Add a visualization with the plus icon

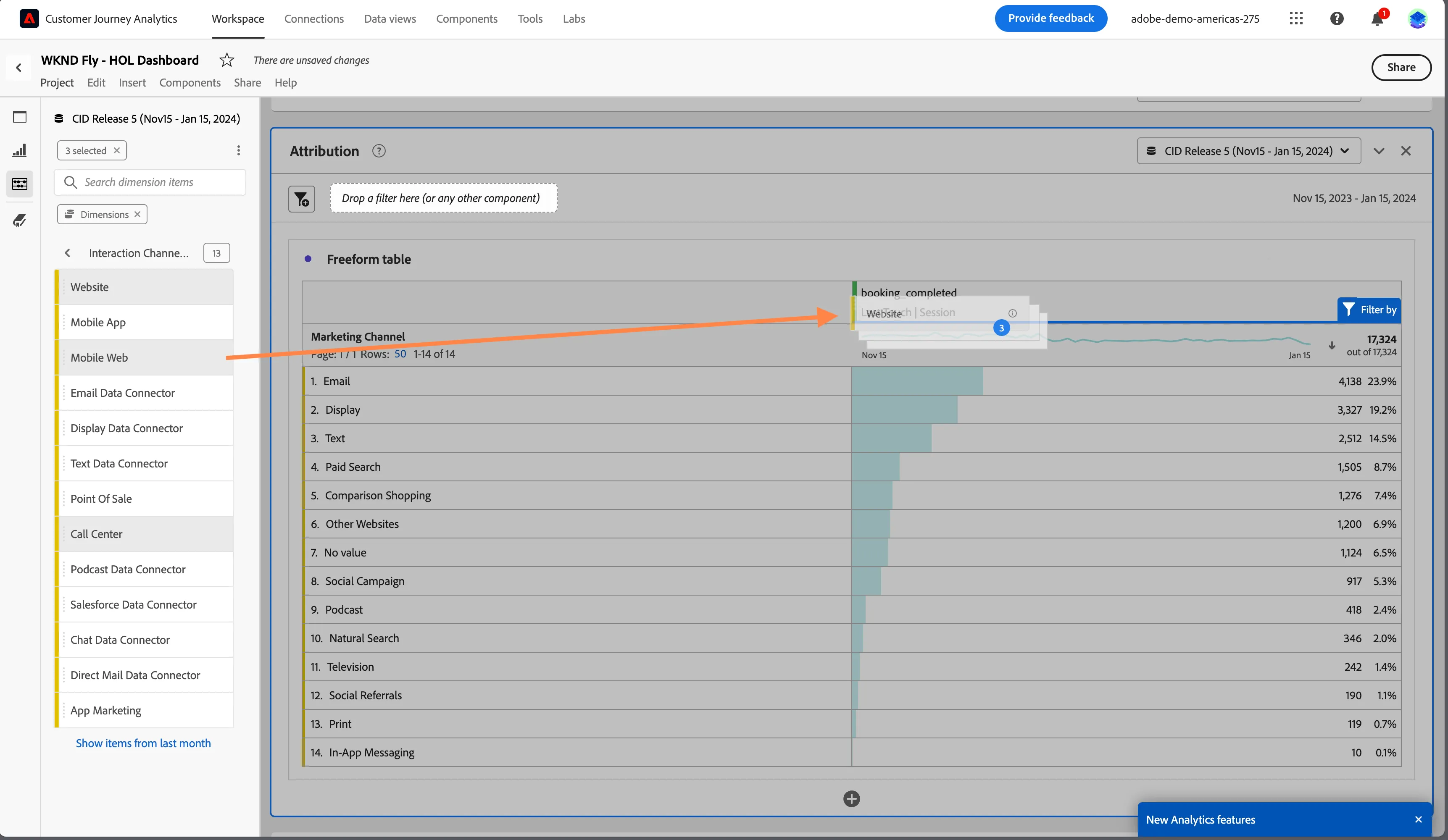(852, 799)
